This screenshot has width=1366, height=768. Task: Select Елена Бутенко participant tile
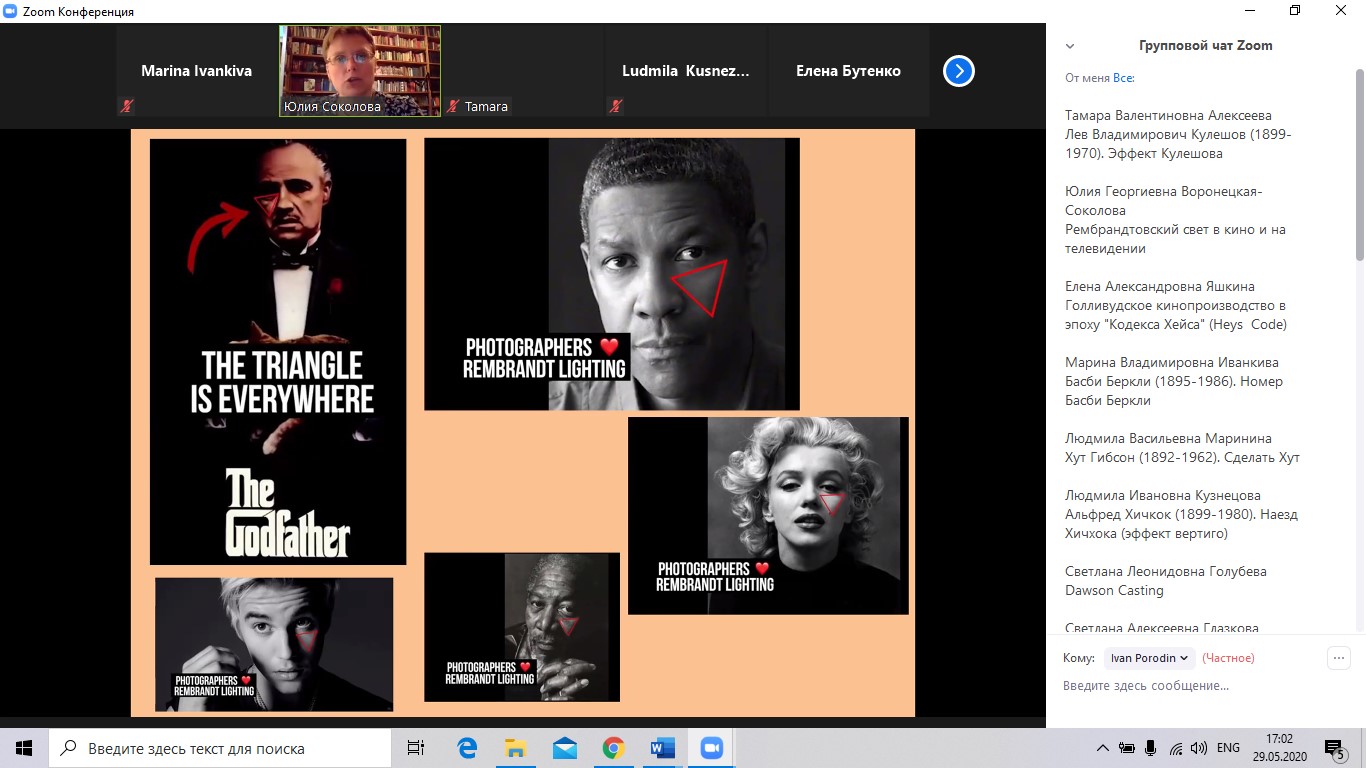pyautogui.click(x=849, y=71)
